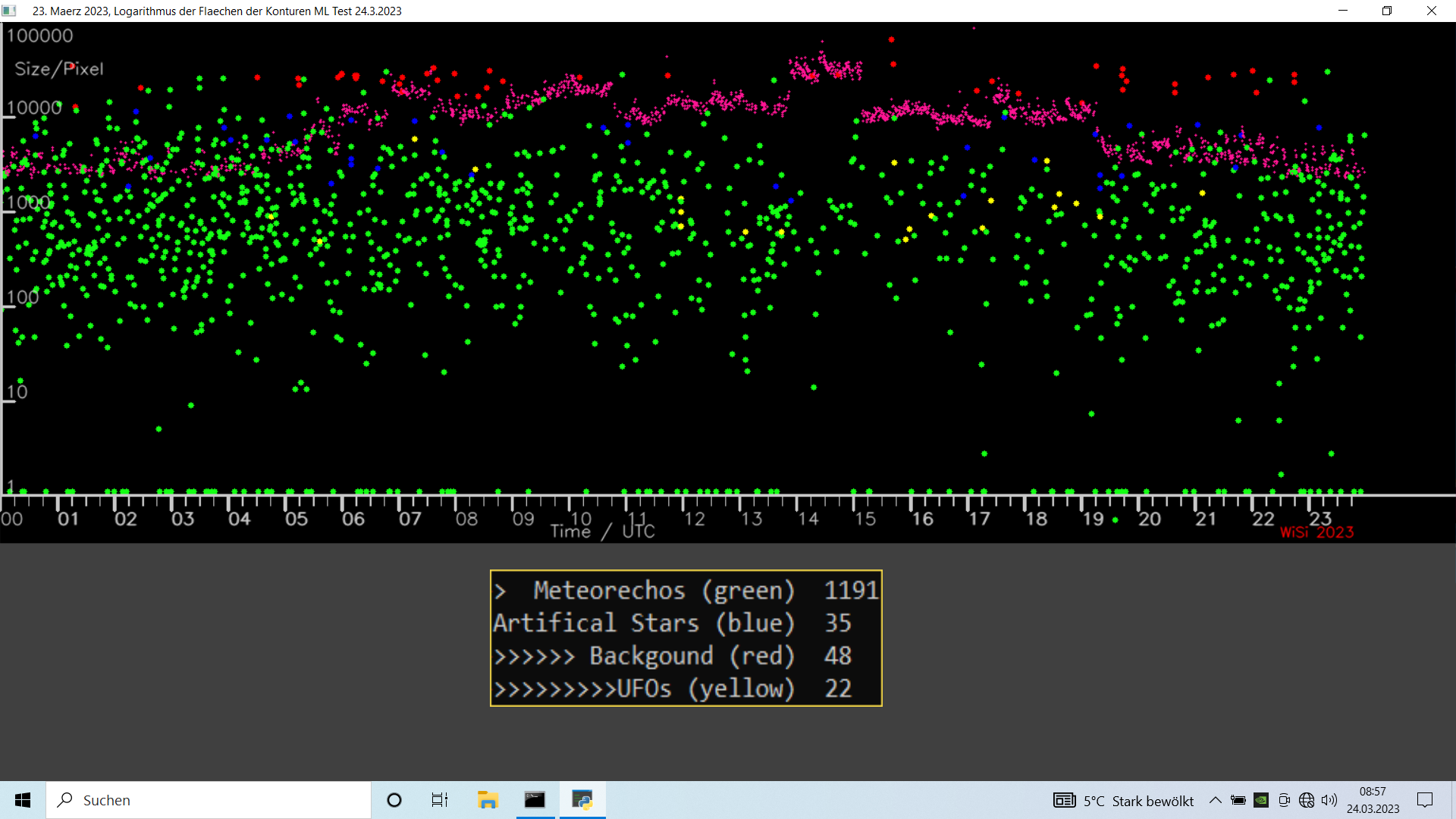Click the Artifical Stars count value 35
The image size is (1456, 819).
click(838, 623)
